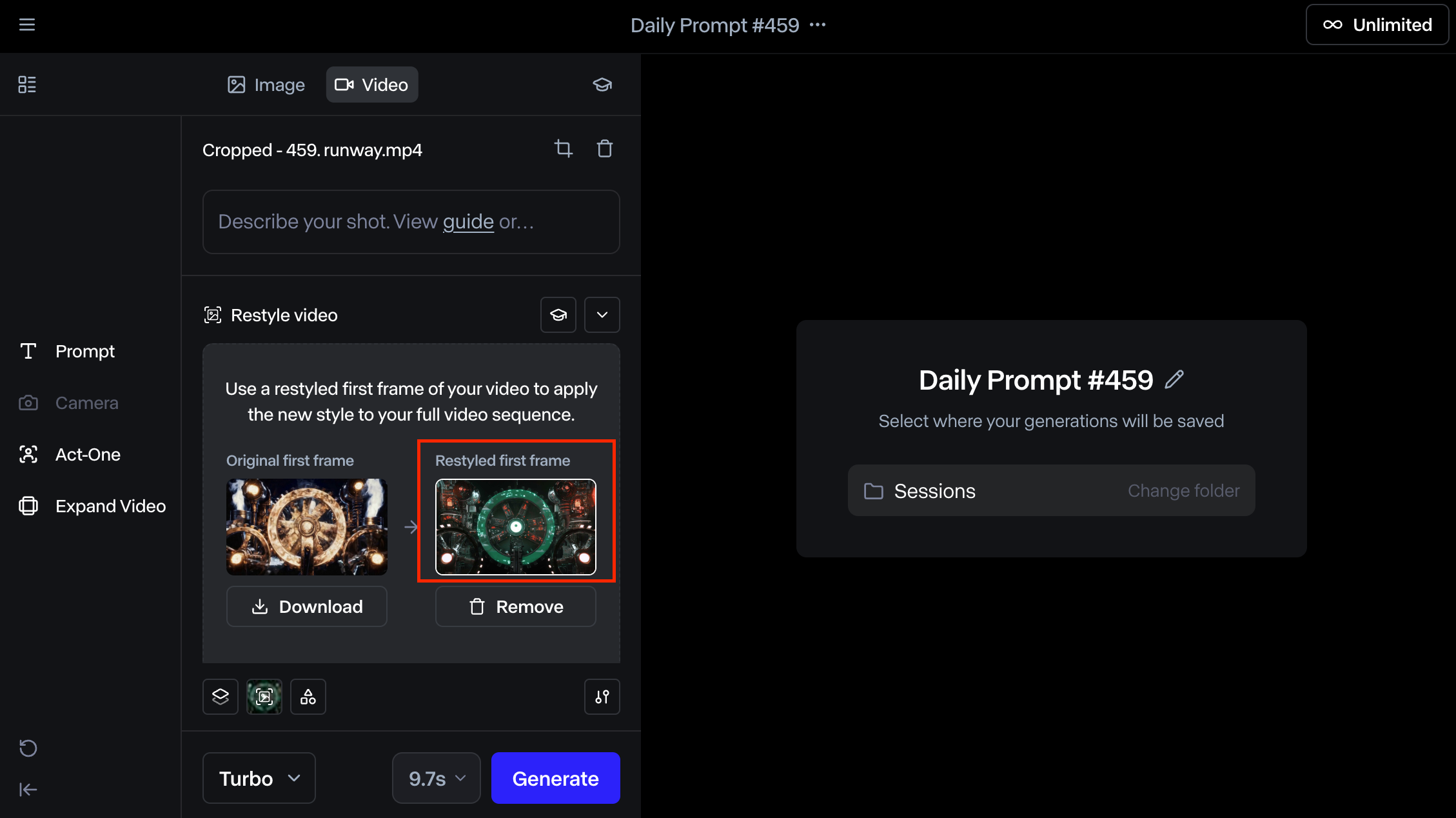The height and width of the screenshot is (818, 1456).
Task: Open Restyle video tutorial icon button
Action: point(558,315)
